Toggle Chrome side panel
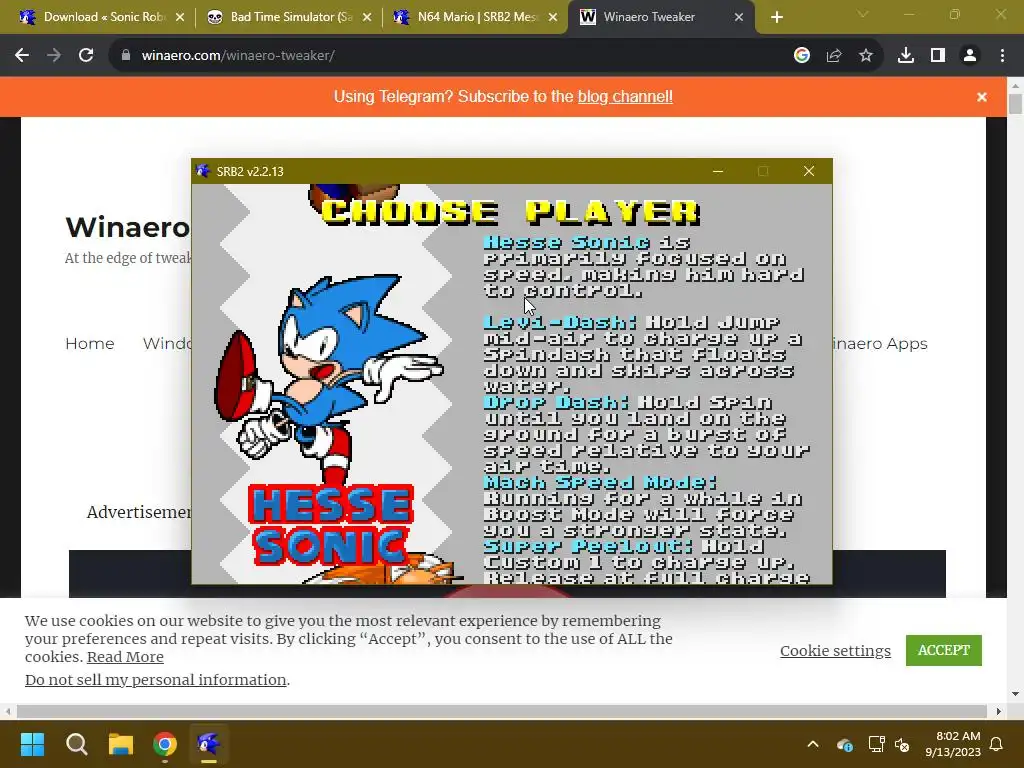Viewport: 1024px width, 768px height. (x=938, y=56)
